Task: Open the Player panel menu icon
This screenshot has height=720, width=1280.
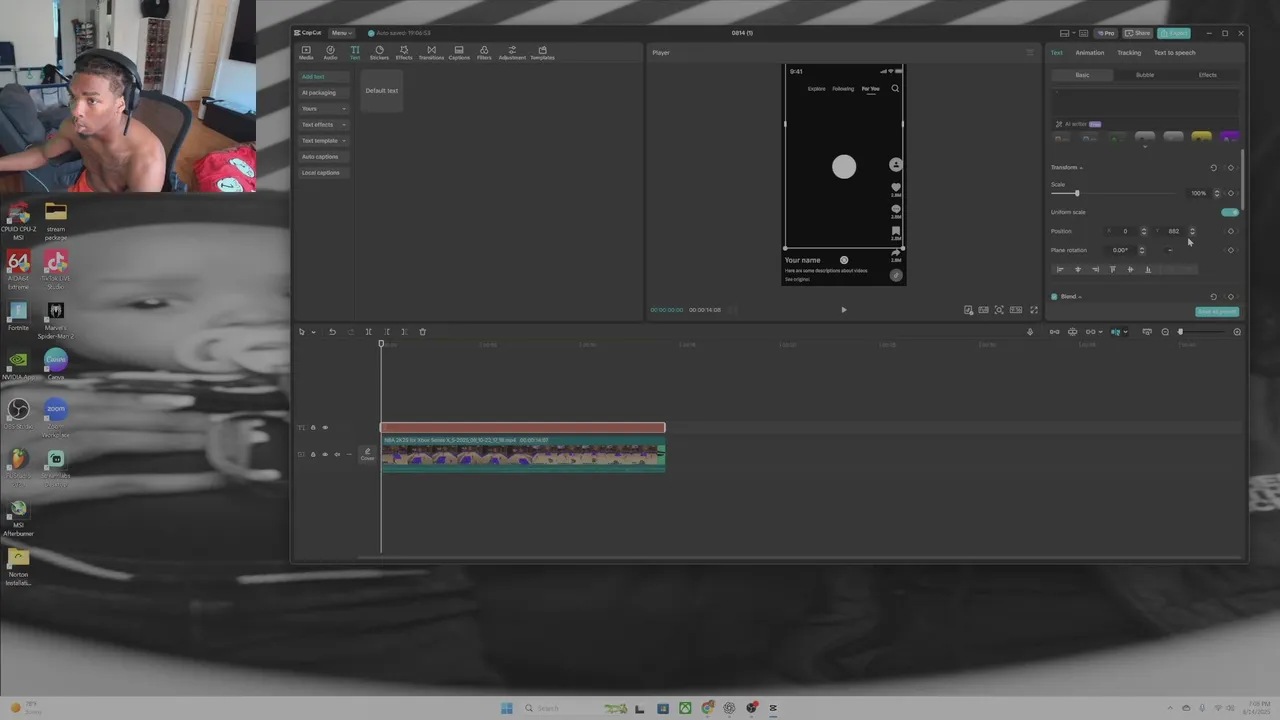Action: point(1030,52)
